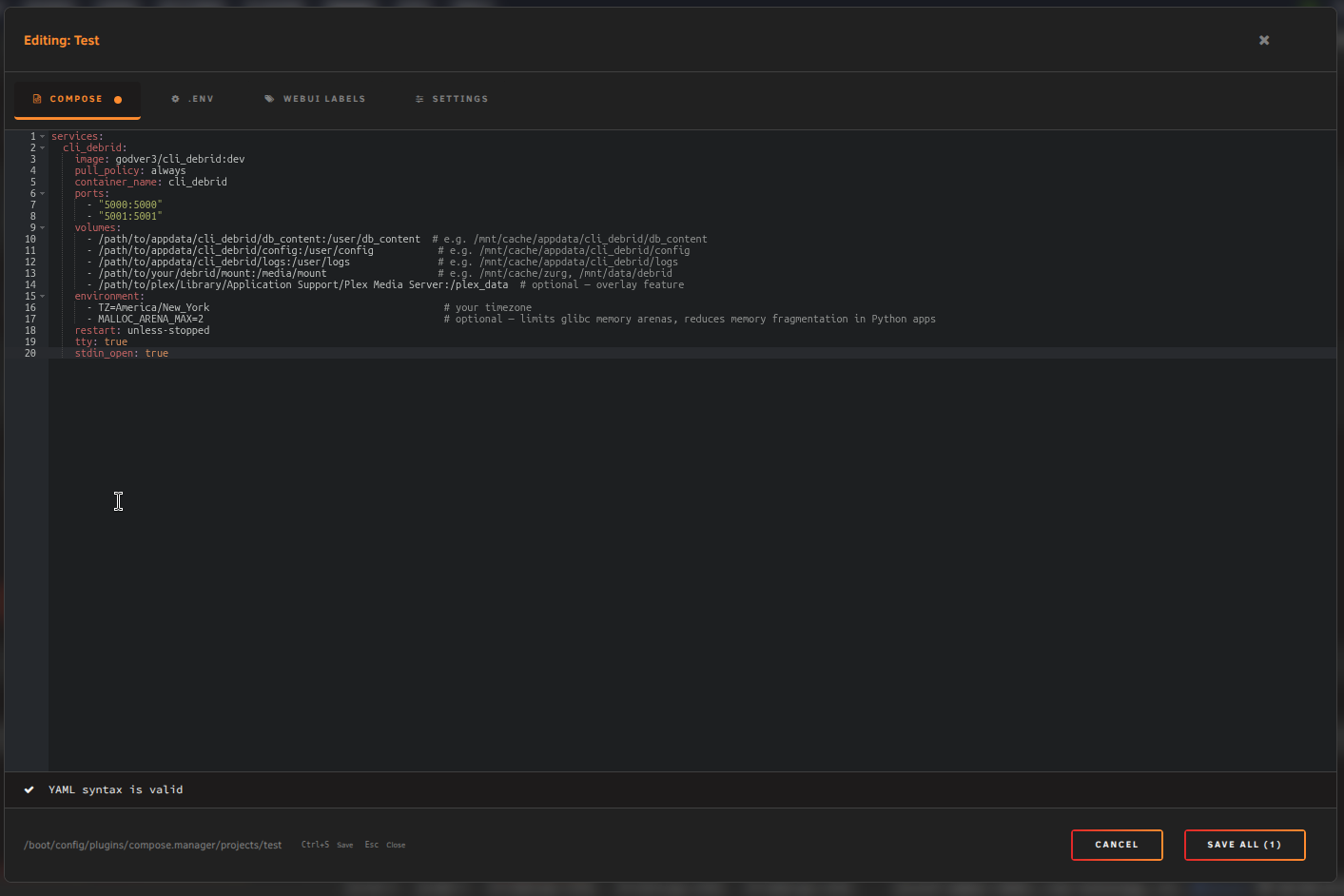The height and width of the screenshot is (896, 1344).
Task: Click the /mnt/cache/zurg comment on line 13
Action: 555,274
